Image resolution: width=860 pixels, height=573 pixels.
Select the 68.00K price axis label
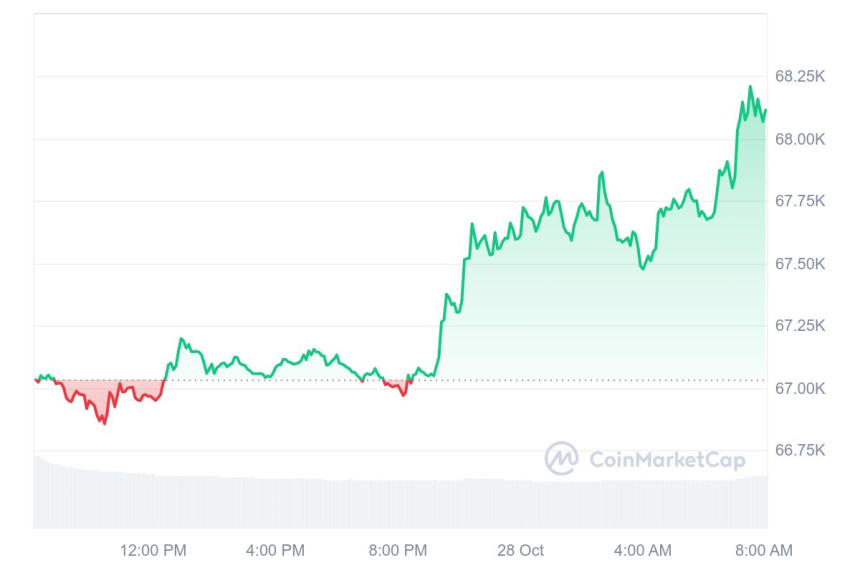click(800, 139)
